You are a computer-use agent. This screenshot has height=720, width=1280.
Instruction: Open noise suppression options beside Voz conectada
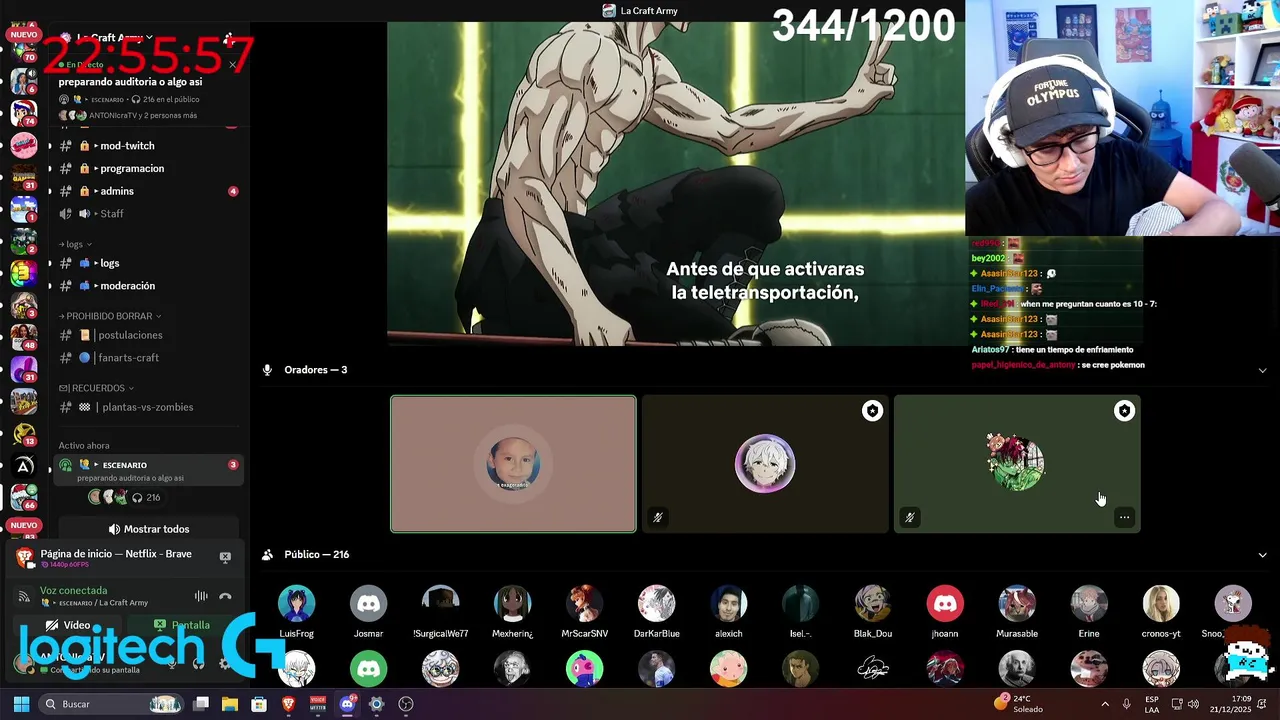point(201,596)
